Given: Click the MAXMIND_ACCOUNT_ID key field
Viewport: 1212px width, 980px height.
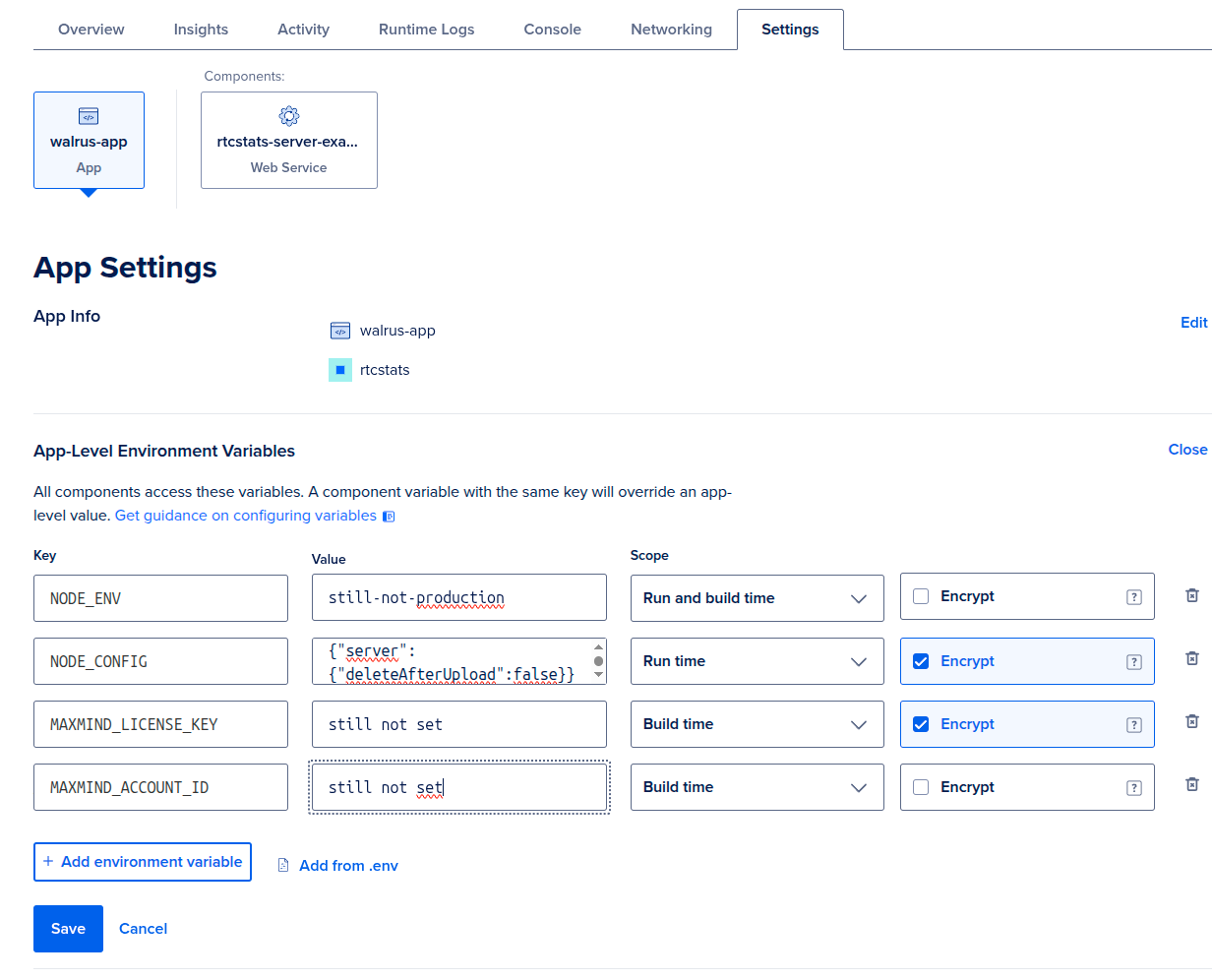Looking at the screenshot, I should 160,787.
